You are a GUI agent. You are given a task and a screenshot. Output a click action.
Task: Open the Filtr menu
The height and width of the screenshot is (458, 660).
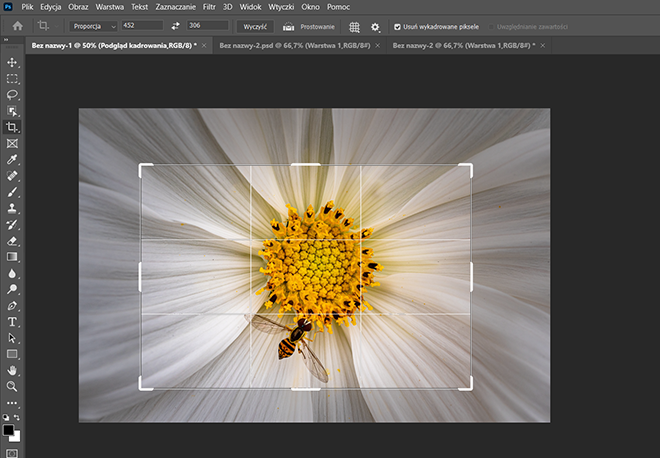coord(209,7)
